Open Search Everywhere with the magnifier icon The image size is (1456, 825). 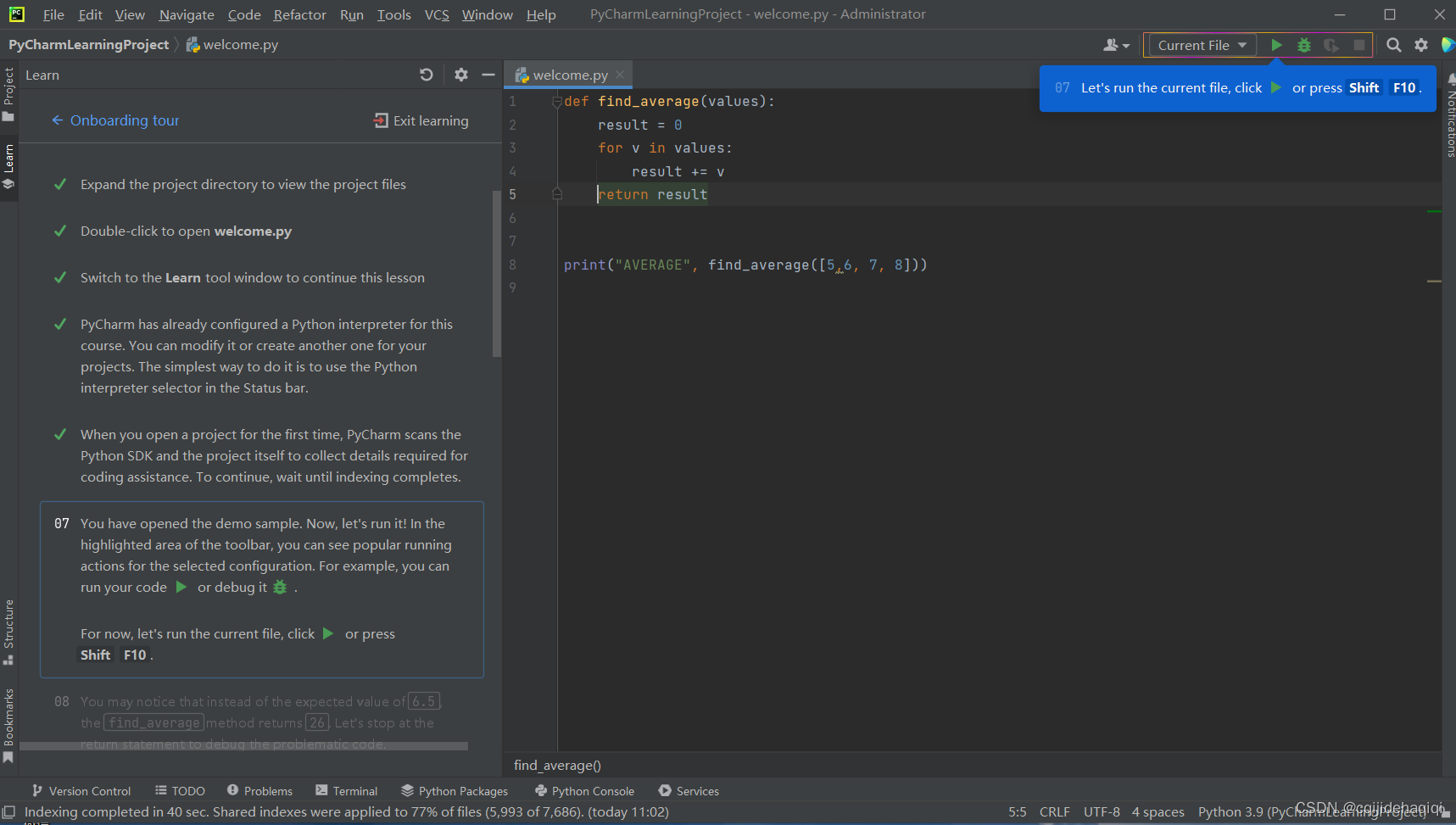[1394, 44]
